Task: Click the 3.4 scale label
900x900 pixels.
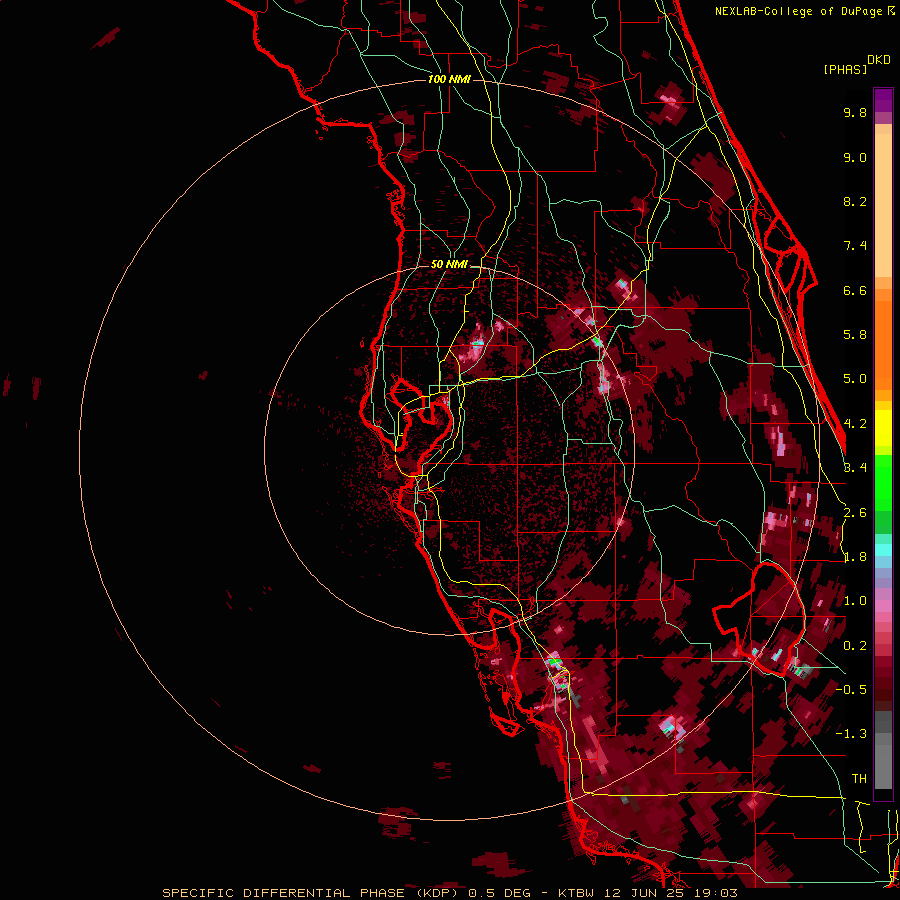Action: pyautogui.click(x=855, y=468)
